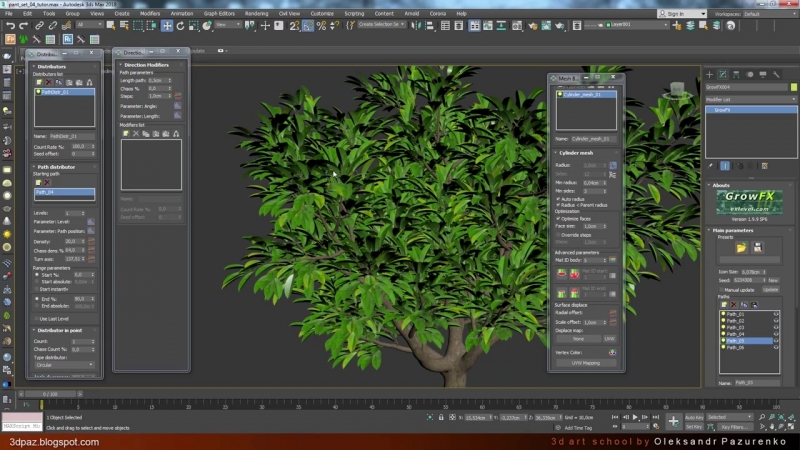Toggle the Percent Snap icon
Image resolution: width=800 pixels, height=450 pixels.
click(321, 26)
